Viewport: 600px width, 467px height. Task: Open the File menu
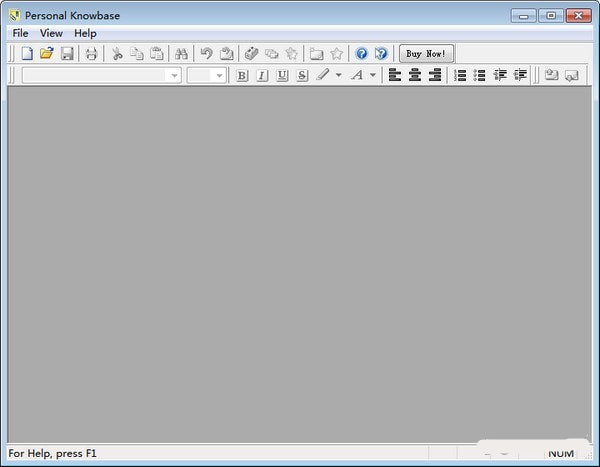20,33
